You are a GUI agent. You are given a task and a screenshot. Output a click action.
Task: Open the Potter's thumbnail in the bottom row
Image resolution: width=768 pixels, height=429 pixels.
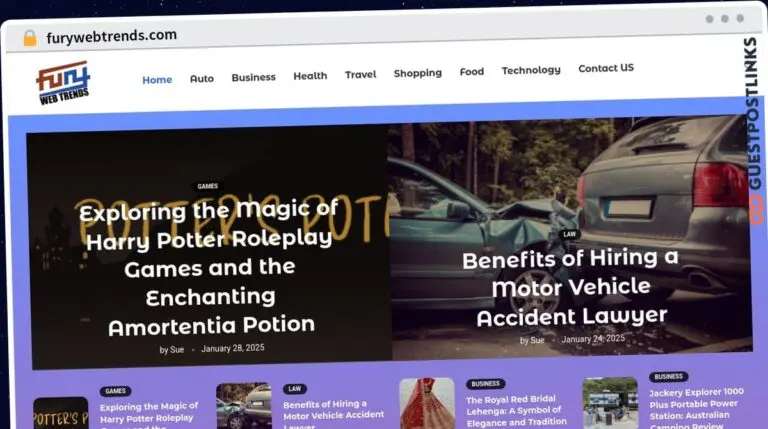tap(61, 413)
